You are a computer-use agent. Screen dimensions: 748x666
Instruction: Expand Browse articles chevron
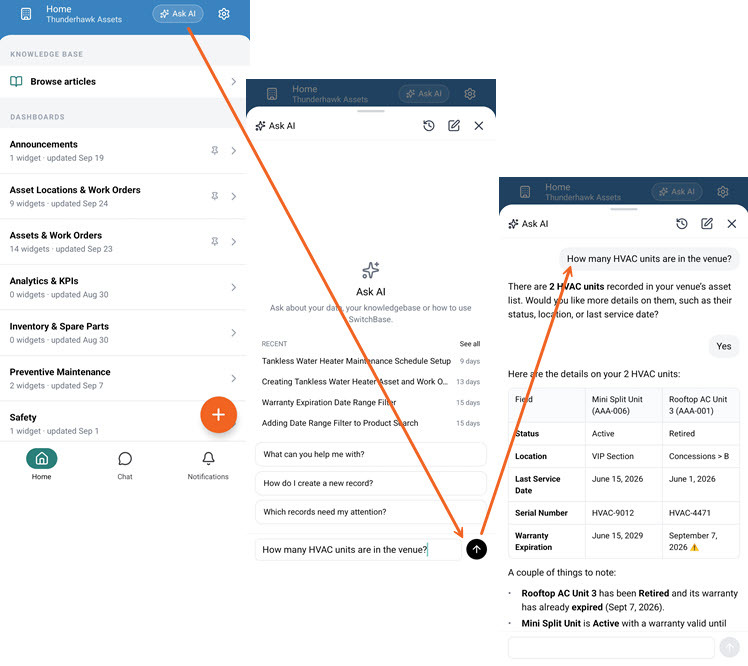tap(234, 82)
